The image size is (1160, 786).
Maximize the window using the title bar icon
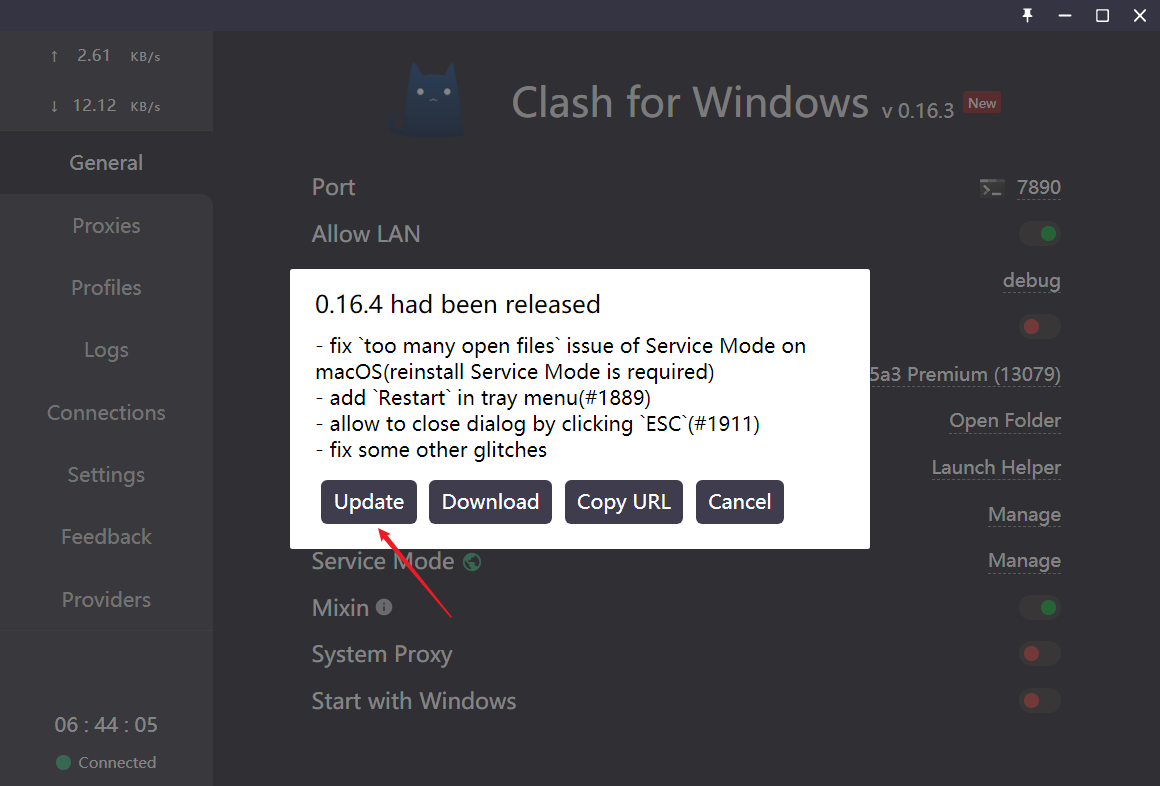click(1102, 16)
